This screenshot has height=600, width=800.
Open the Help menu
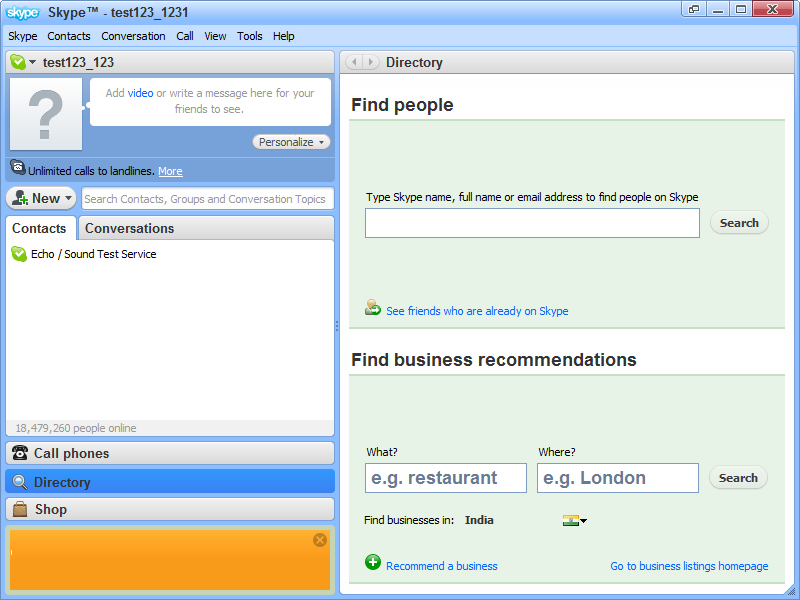point(284,36)
